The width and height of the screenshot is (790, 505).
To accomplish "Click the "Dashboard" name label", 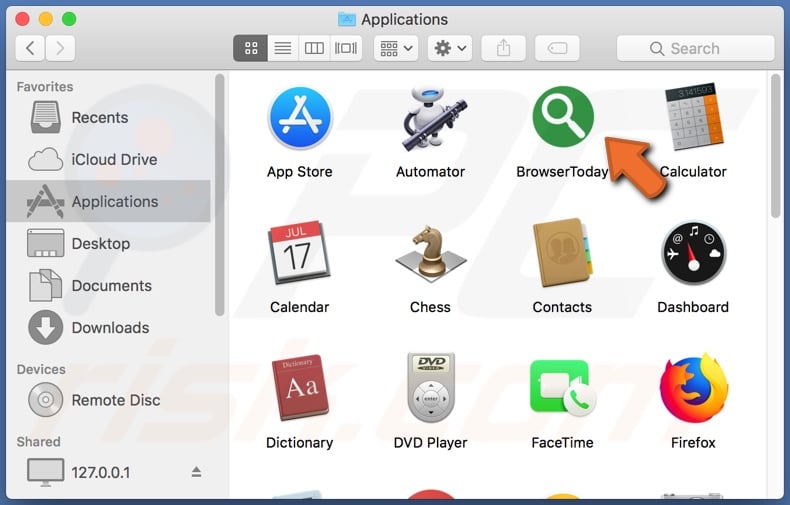I will [693, 307].
